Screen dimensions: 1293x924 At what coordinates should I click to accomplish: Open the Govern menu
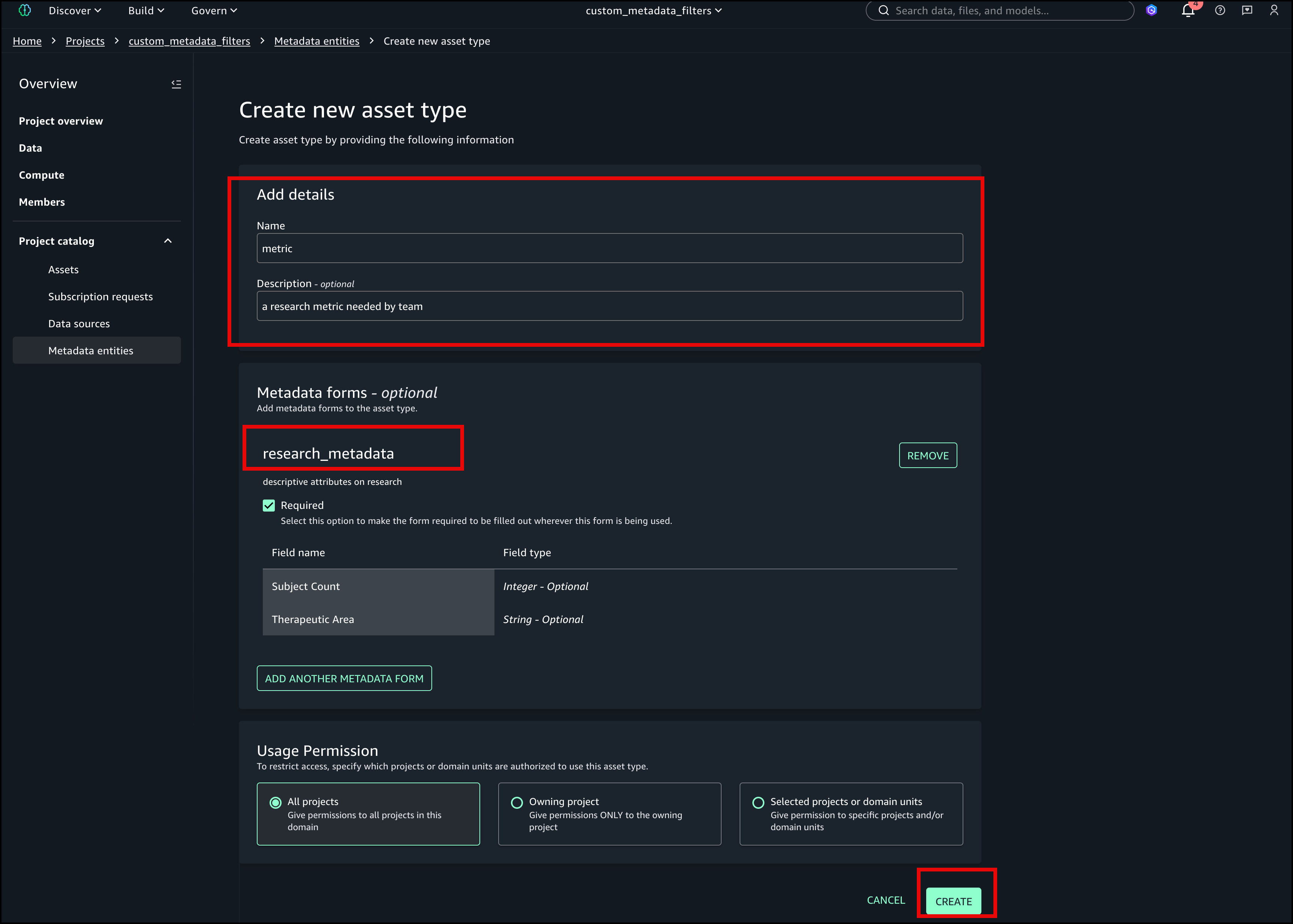click(x=214, y=10)
